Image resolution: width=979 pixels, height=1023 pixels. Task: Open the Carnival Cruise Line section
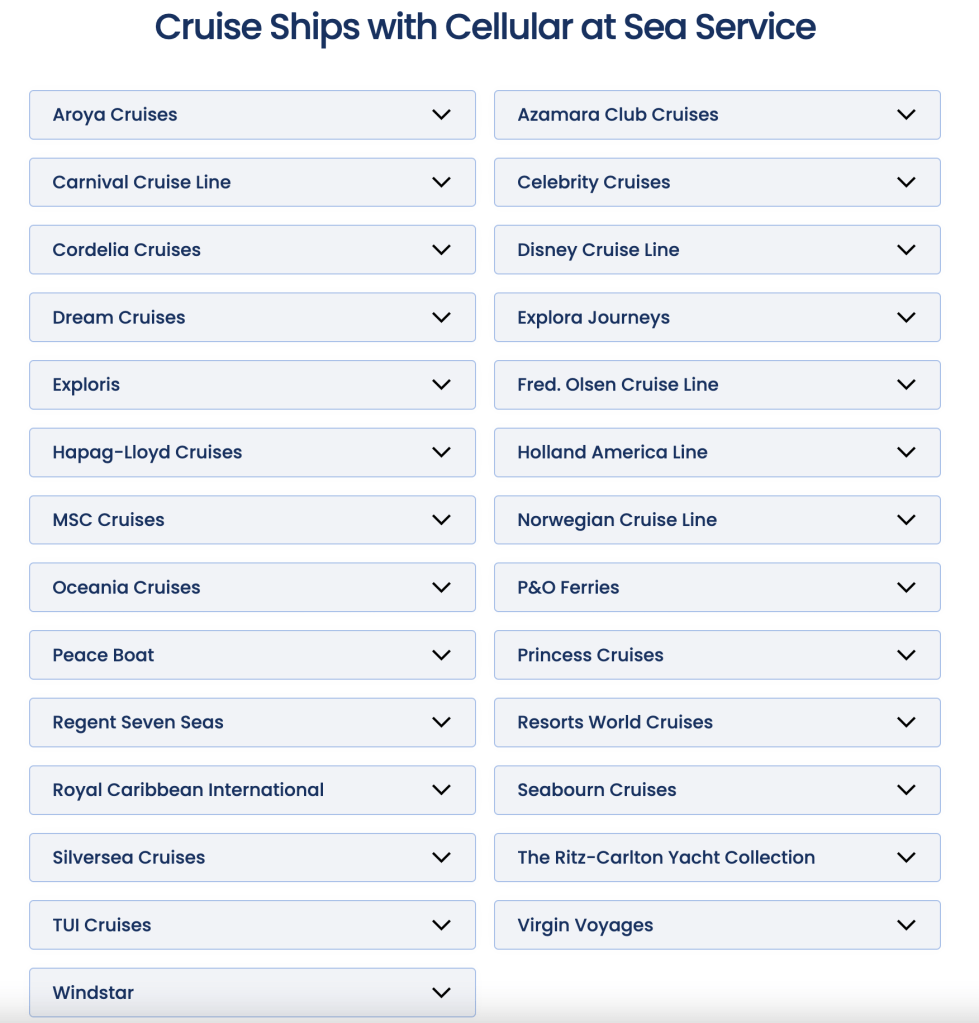[x=252, y=182]
